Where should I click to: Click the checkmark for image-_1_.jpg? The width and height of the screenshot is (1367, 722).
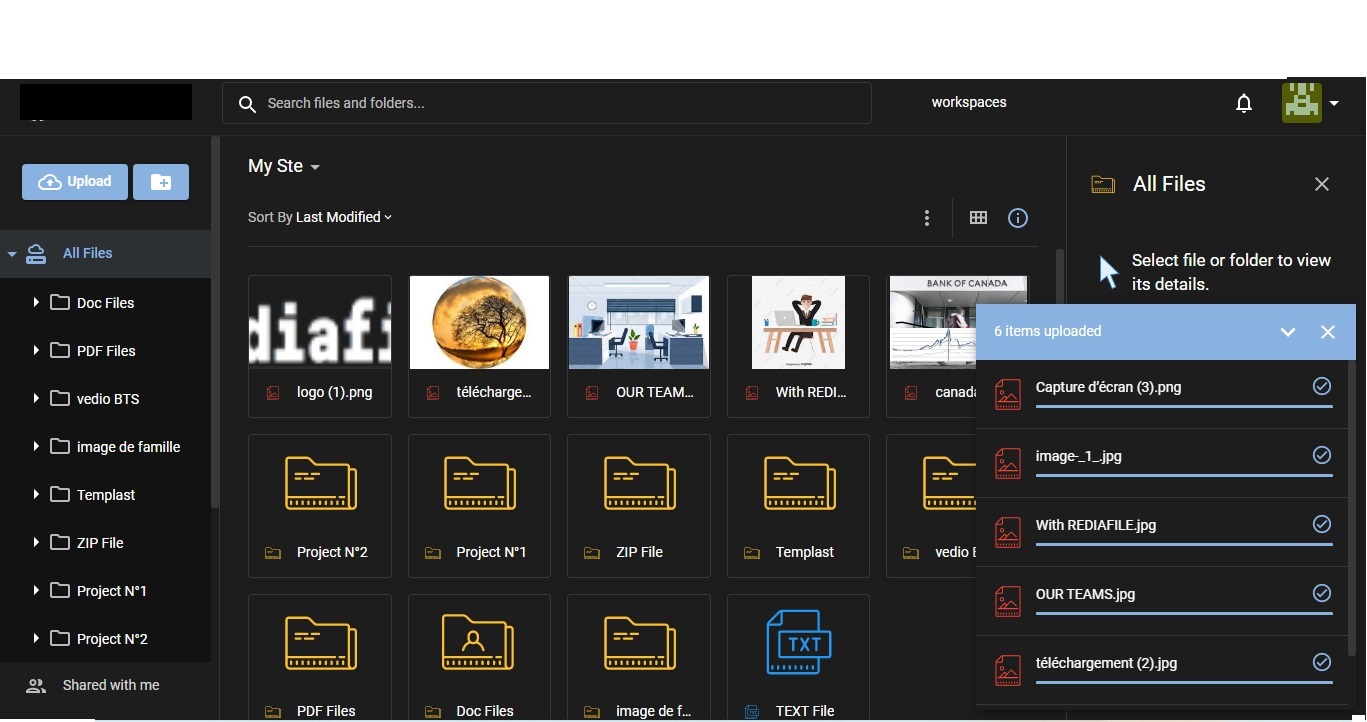click(1322, 455)
